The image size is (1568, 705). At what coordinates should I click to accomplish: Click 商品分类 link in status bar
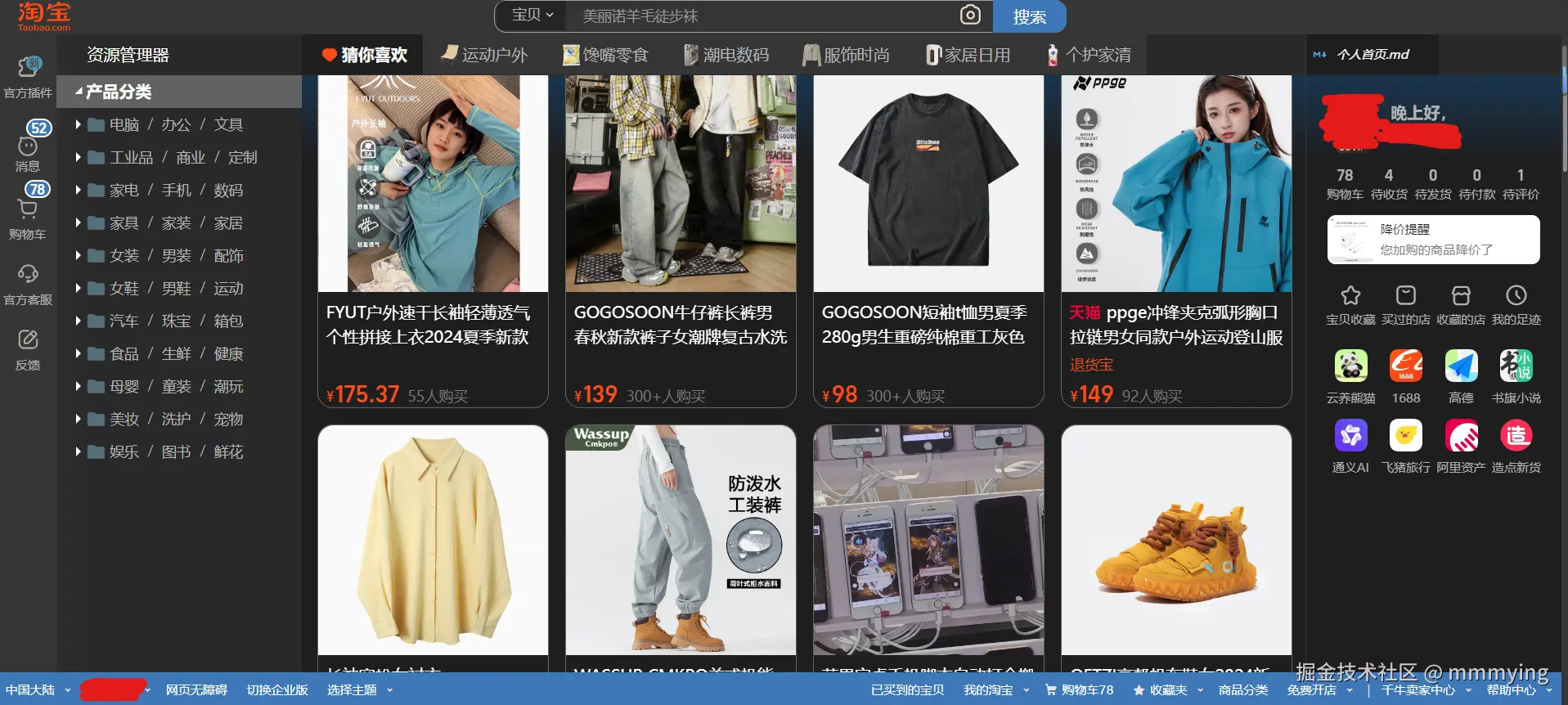[1243, 690]
